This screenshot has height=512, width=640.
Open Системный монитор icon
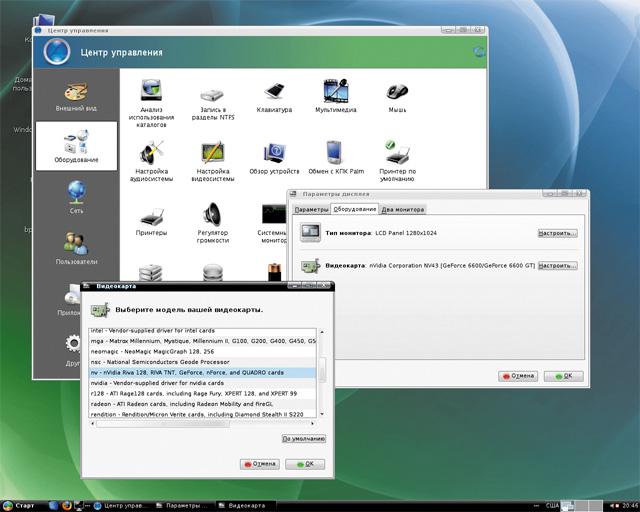[x=272, y=223]
